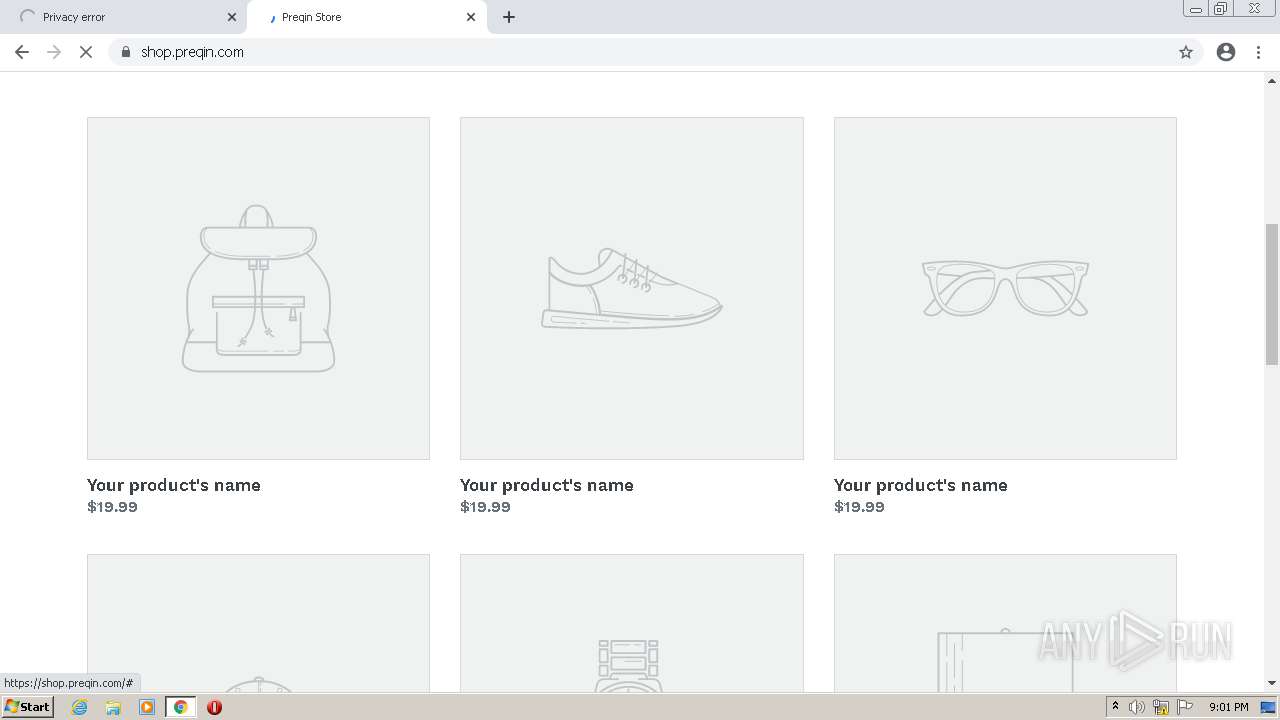Viewport: 1280px width, 720px height.
Task: Select the $19.99 price under backpack
Action: point(112,507)
